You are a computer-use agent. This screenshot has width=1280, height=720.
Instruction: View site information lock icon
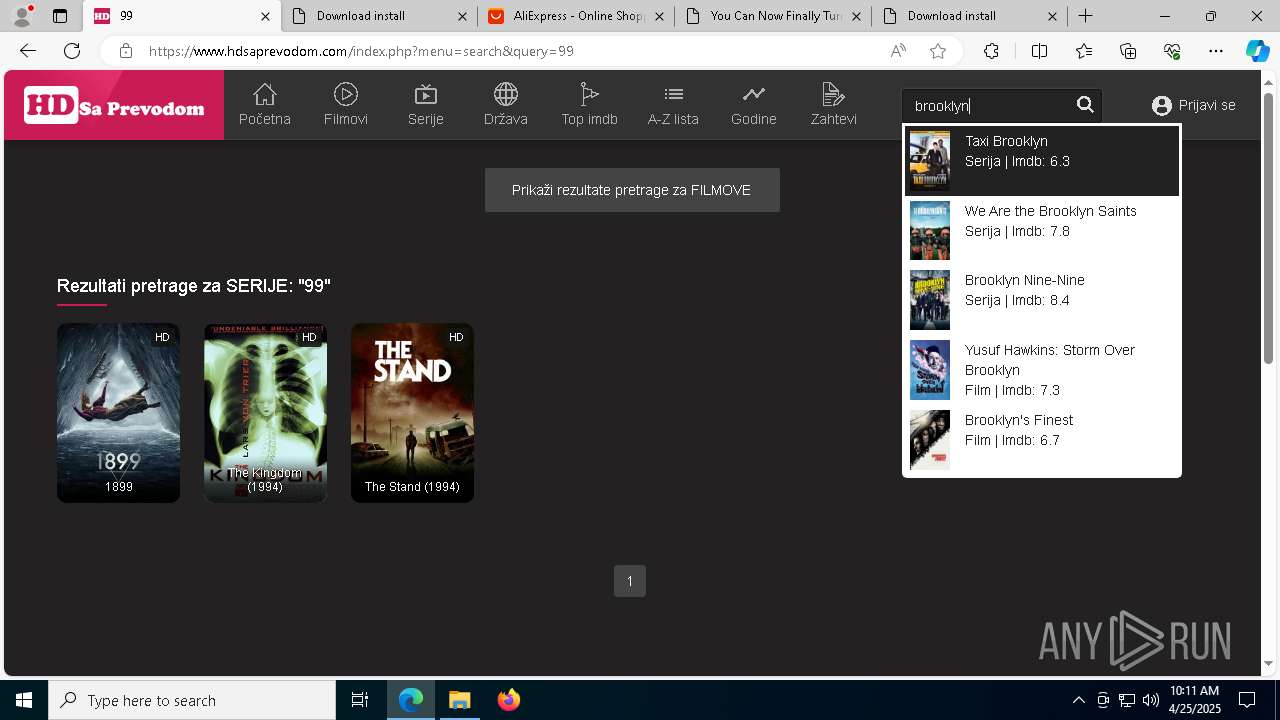coord(125,51)
